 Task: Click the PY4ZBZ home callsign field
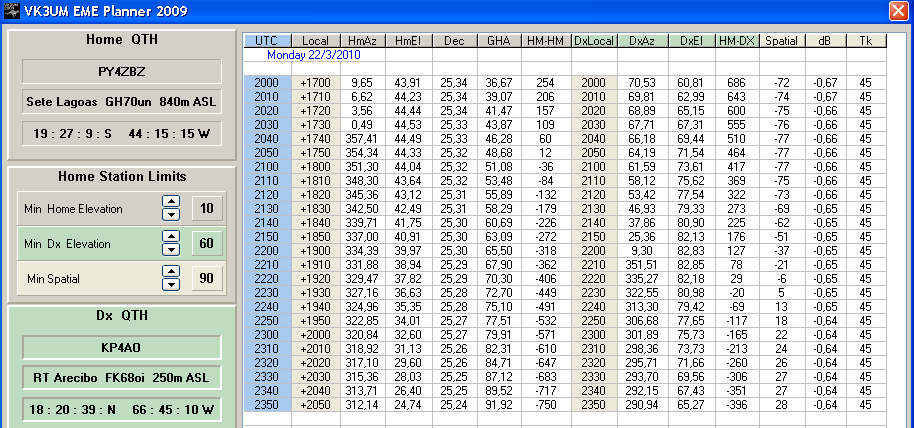[120, 72]
